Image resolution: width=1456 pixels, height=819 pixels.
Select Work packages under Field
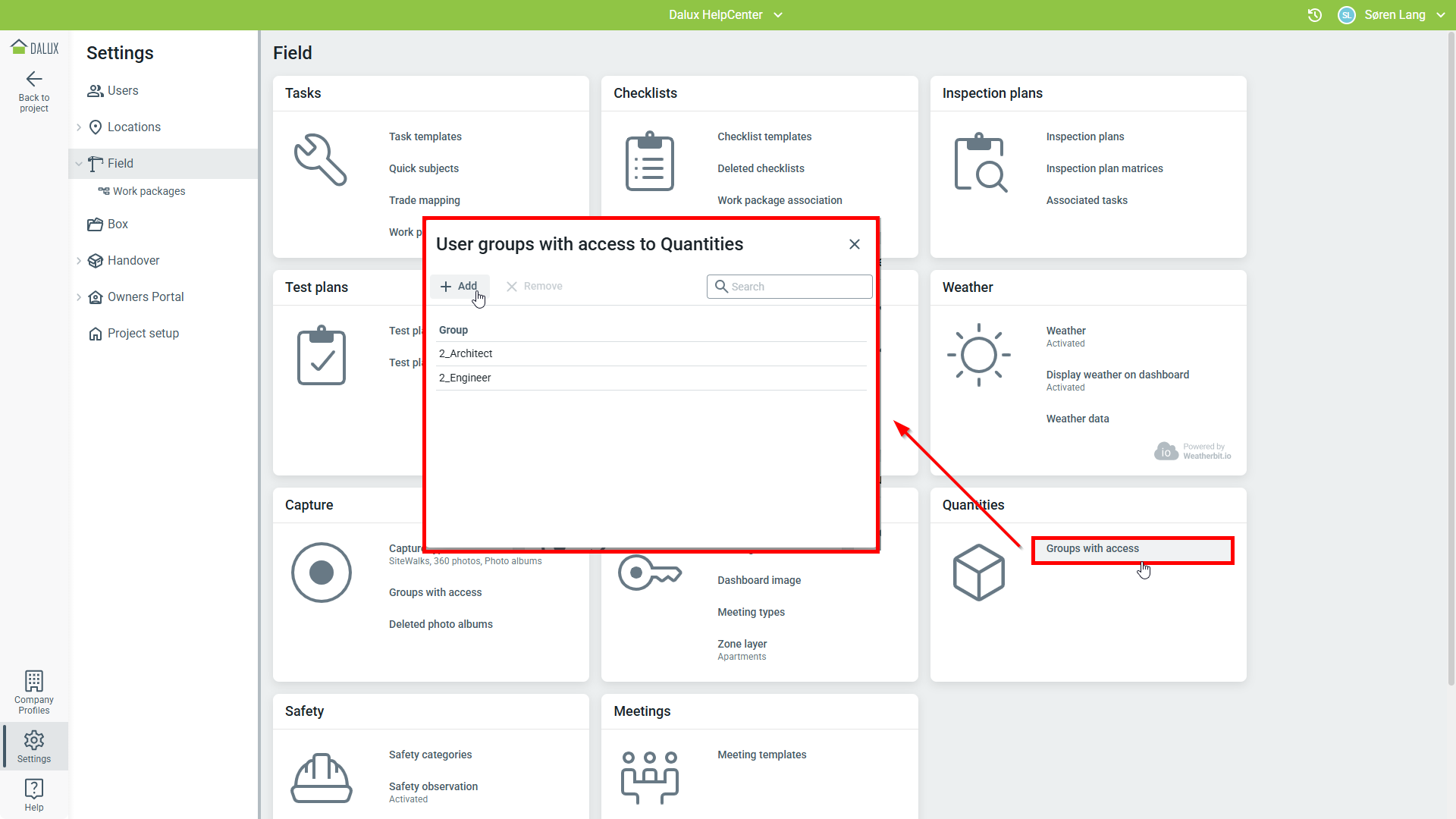pos(149,191)
